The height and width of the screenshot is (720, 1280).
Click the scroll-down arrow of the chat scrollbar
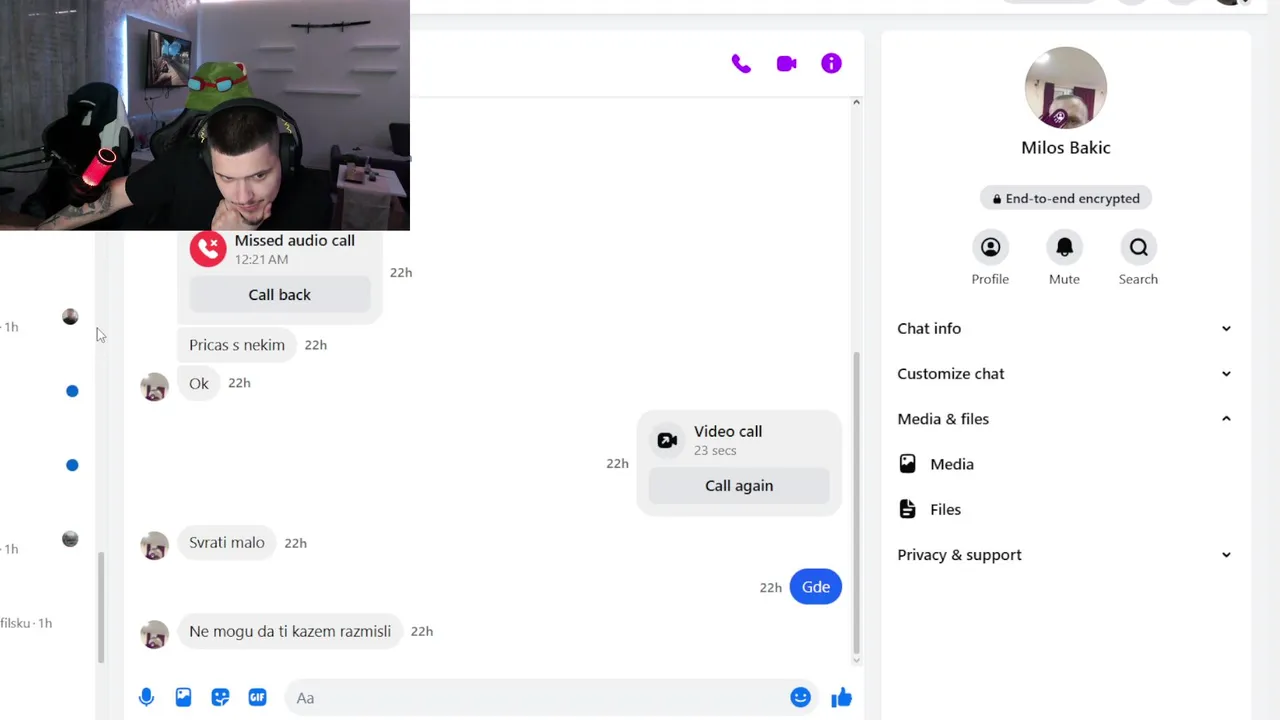click(856, 659)
